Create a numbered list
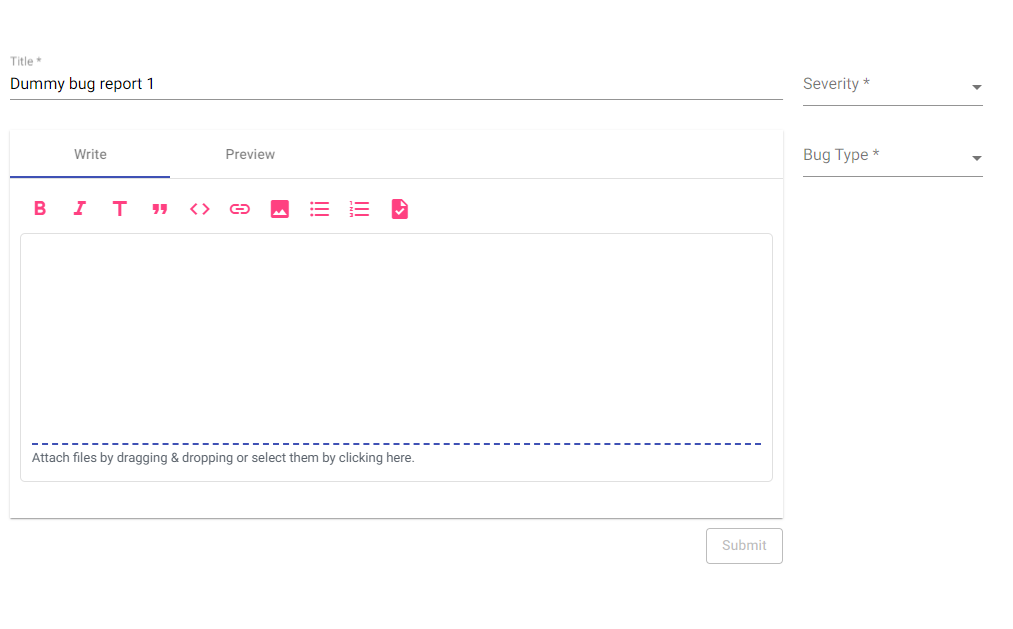The width and height of the screenshot is (1013, 629). click(359, 209)
